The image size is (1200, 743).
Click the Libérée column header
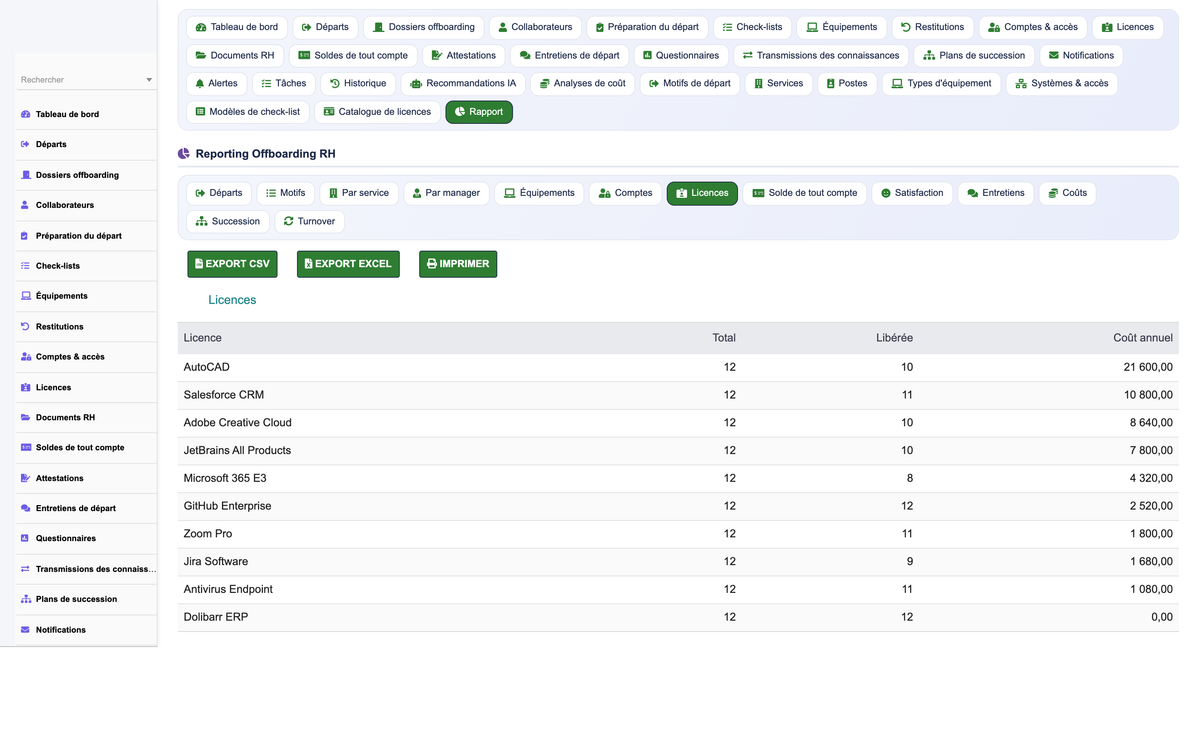click(x=894, y=338)
